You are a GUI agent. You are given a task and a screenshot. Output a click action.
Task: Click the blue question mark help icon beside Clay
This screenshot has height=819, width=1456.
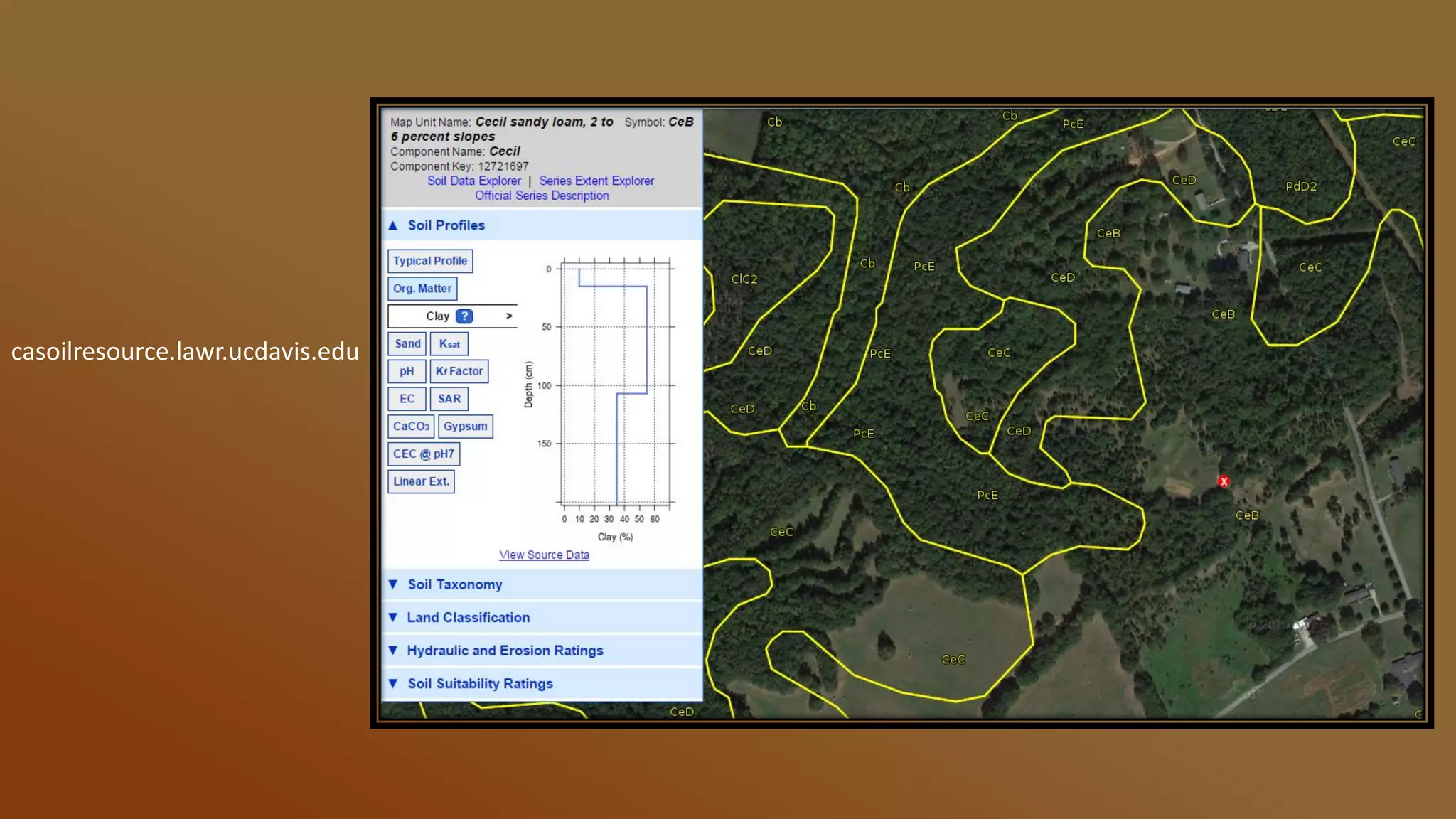464,316
